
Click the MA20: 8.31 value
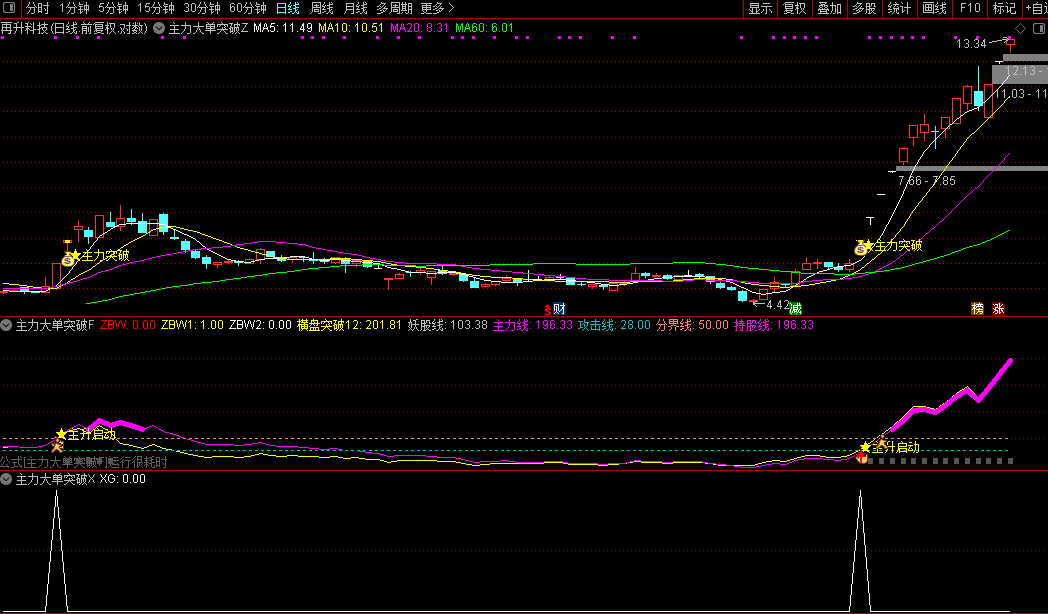click(419, 28)
